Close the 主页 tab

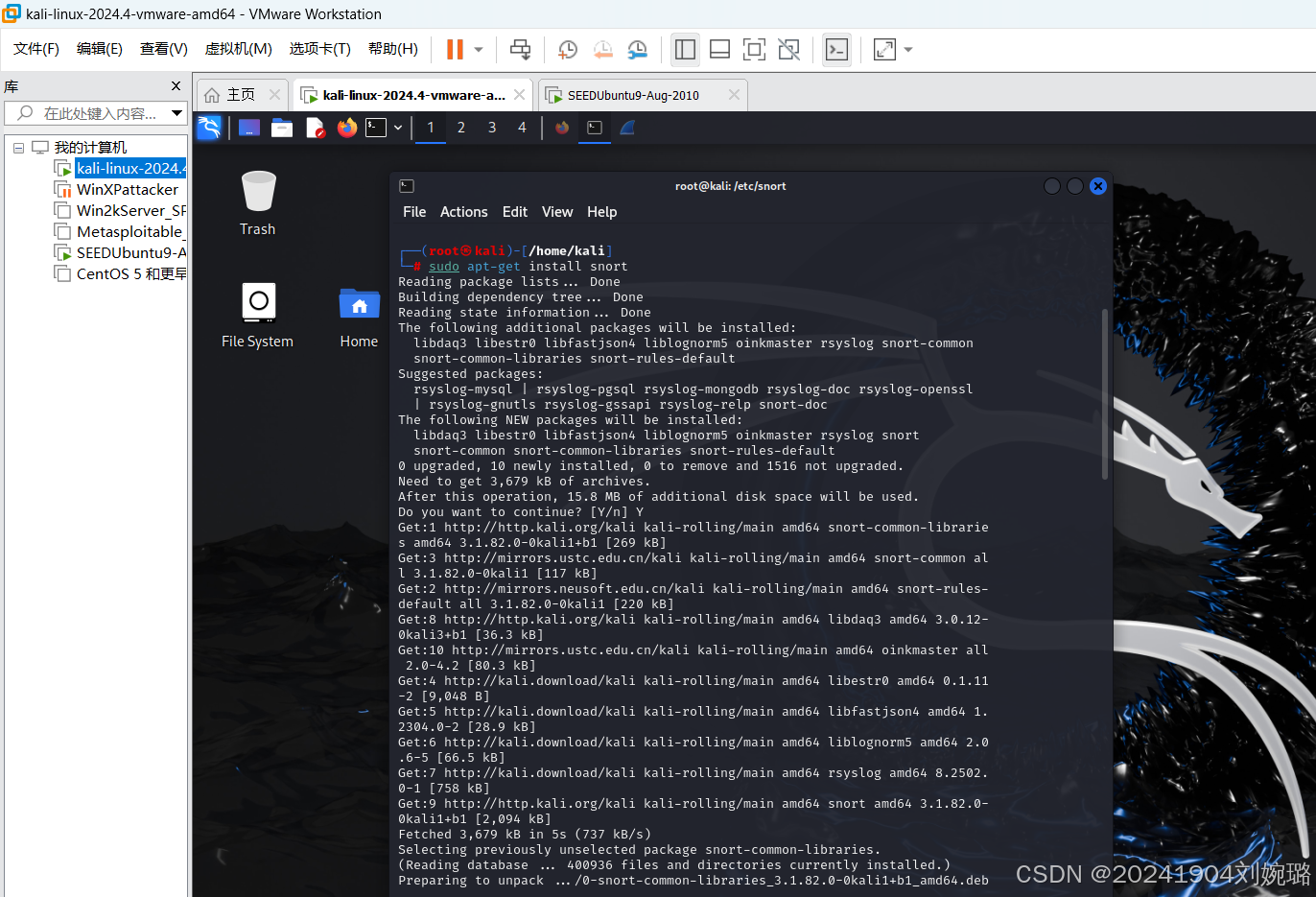pos(274,95)
